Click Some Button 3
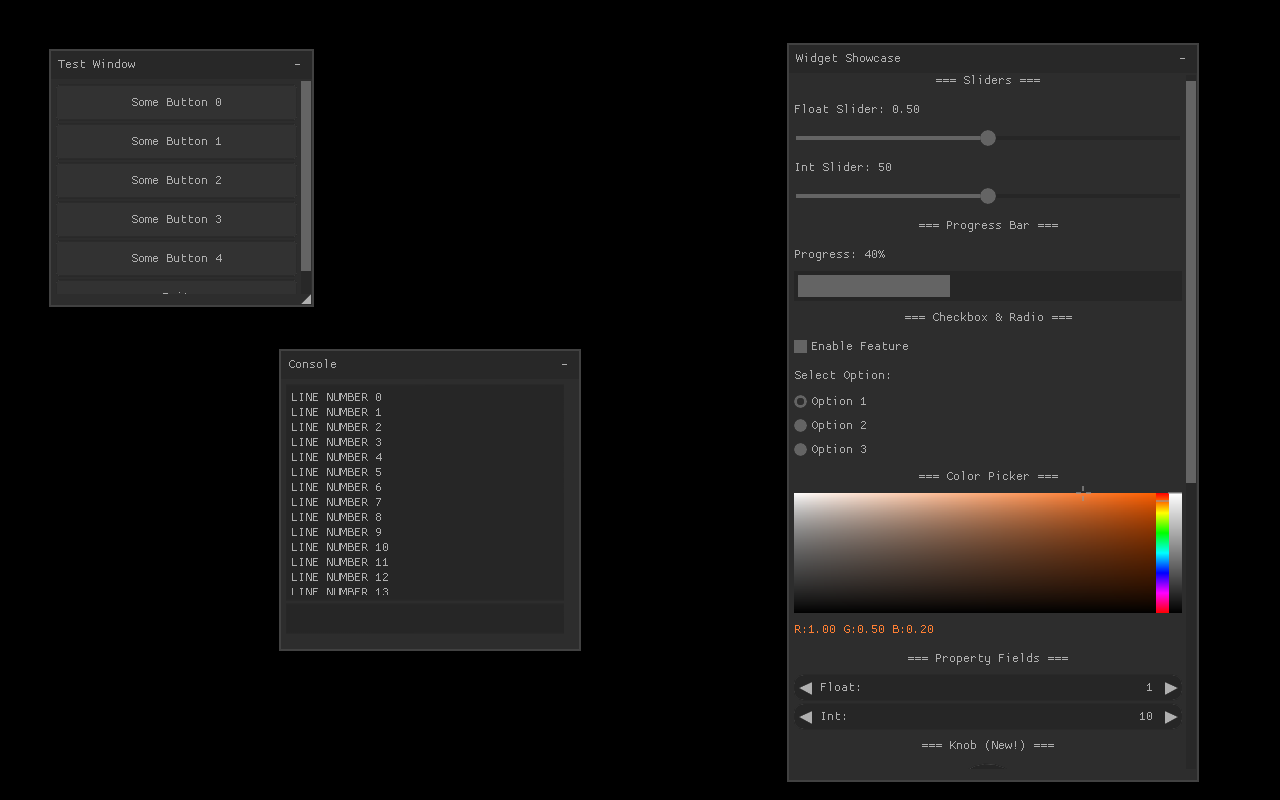Screen dimensions: 1280x800 point(177,219)
